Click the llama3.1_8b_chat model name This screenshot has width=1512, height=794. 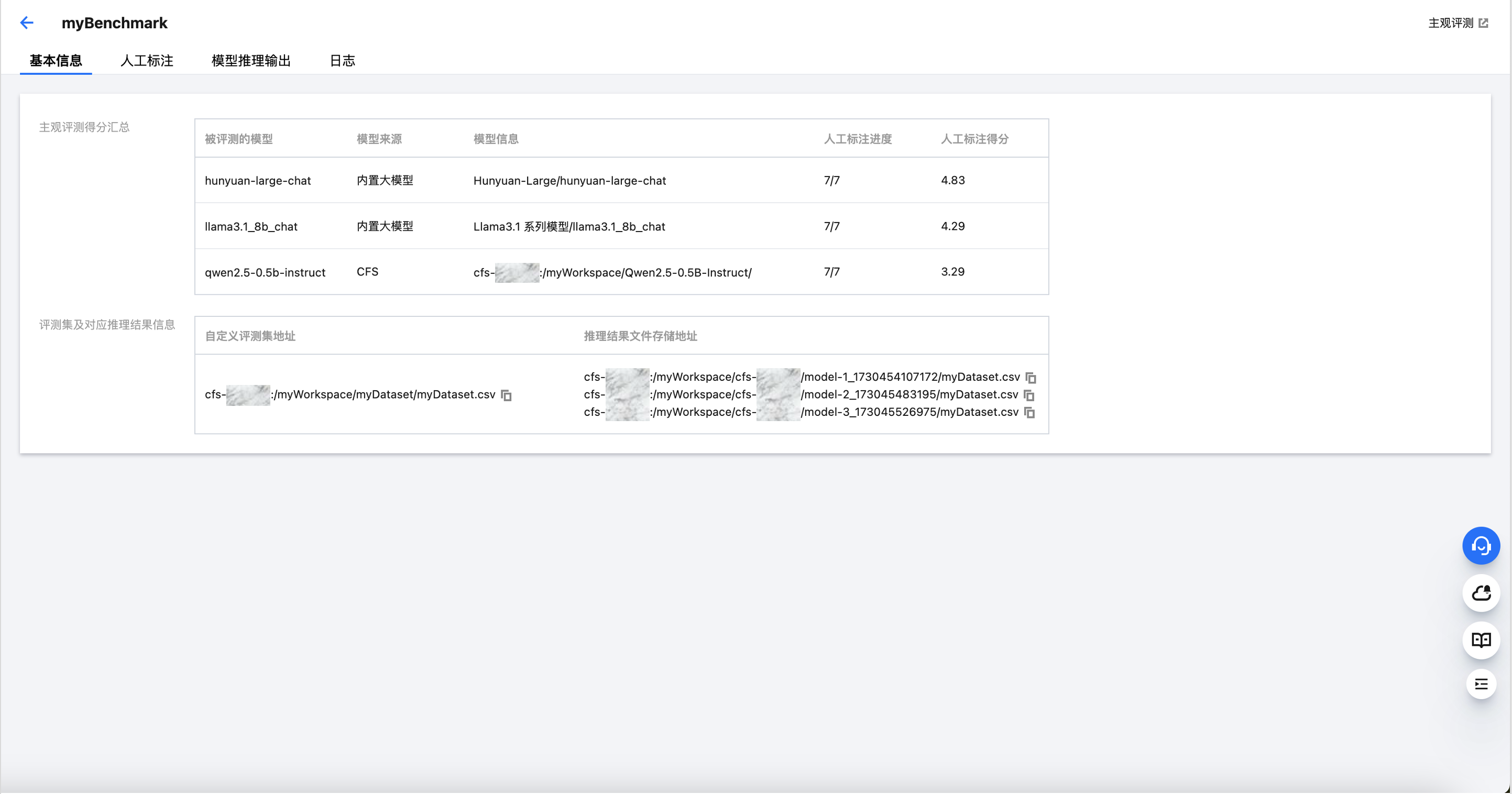[x=250, y=227]
